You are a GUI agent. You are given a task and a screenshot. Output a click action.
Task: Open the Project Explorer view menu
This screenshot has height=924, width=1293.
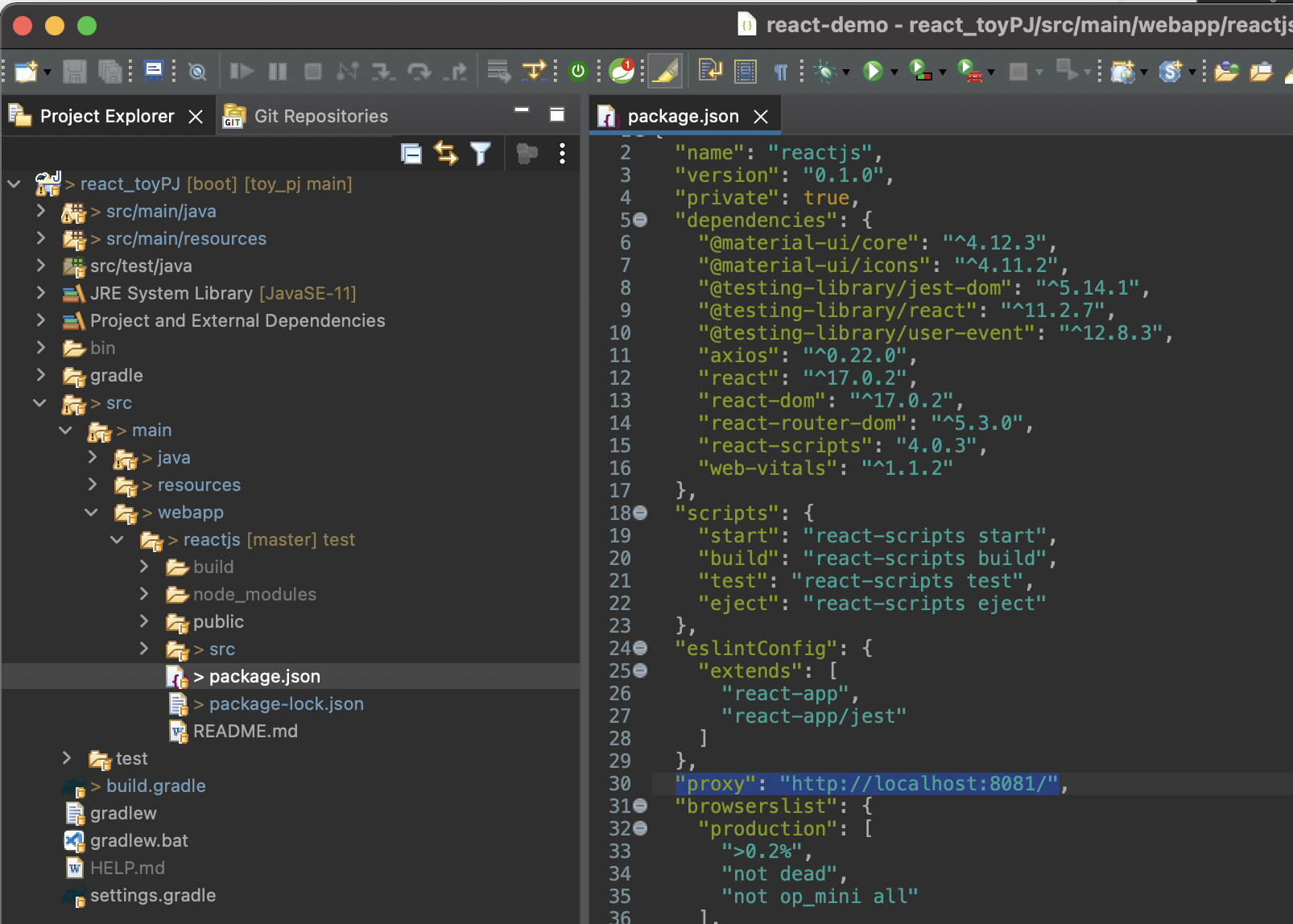pyautogui.click(x=561, y=154)
